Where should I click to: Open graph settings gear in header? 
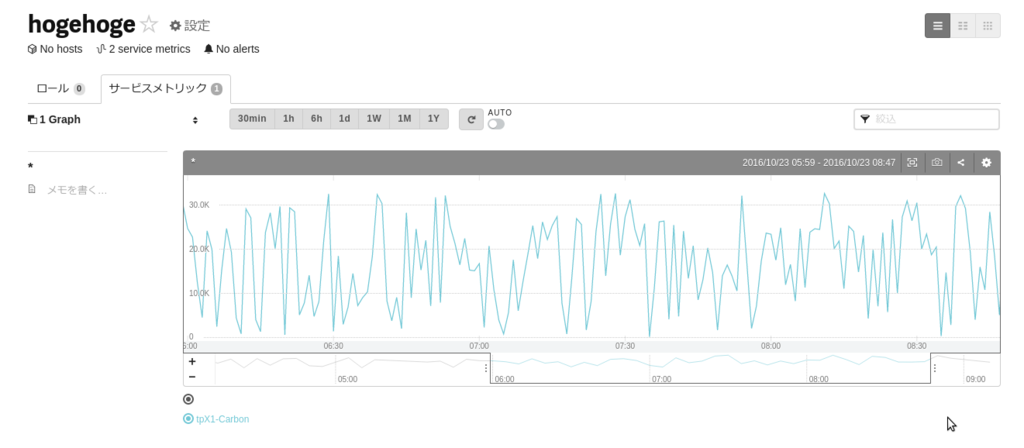[987, 163]
